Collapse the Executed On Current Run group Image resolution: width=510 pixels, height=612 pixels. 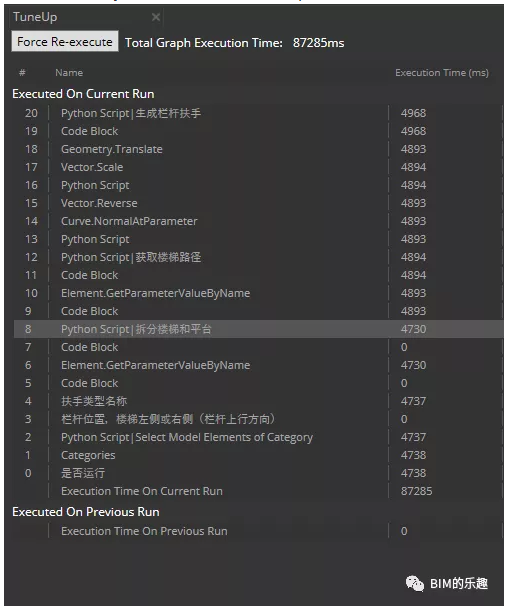click(x=83, y=94)
